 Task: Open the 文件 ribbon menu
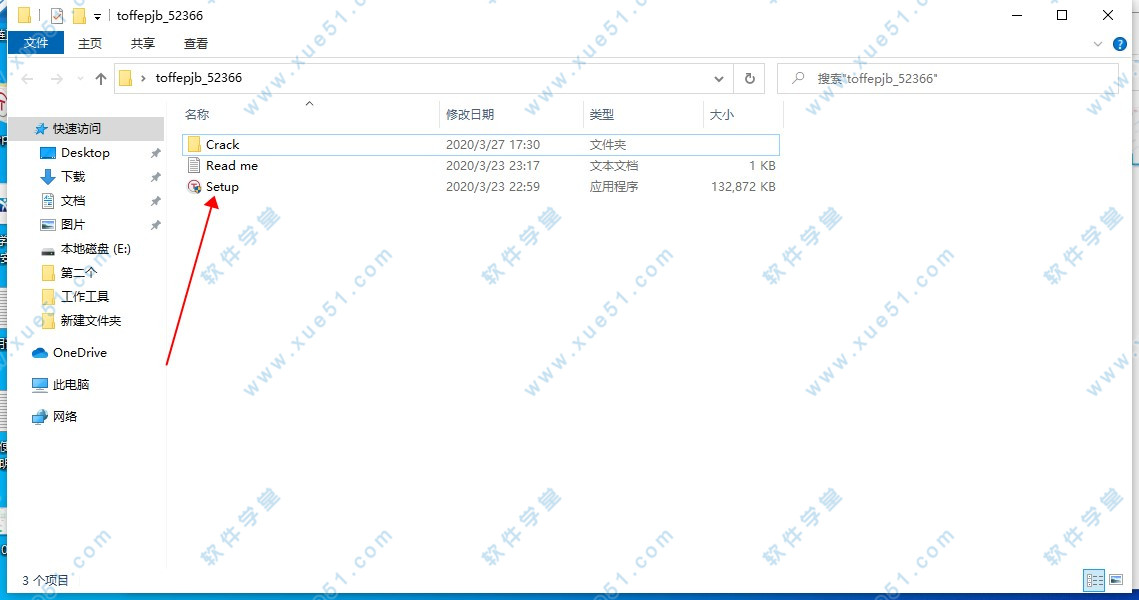pos(36,43)
